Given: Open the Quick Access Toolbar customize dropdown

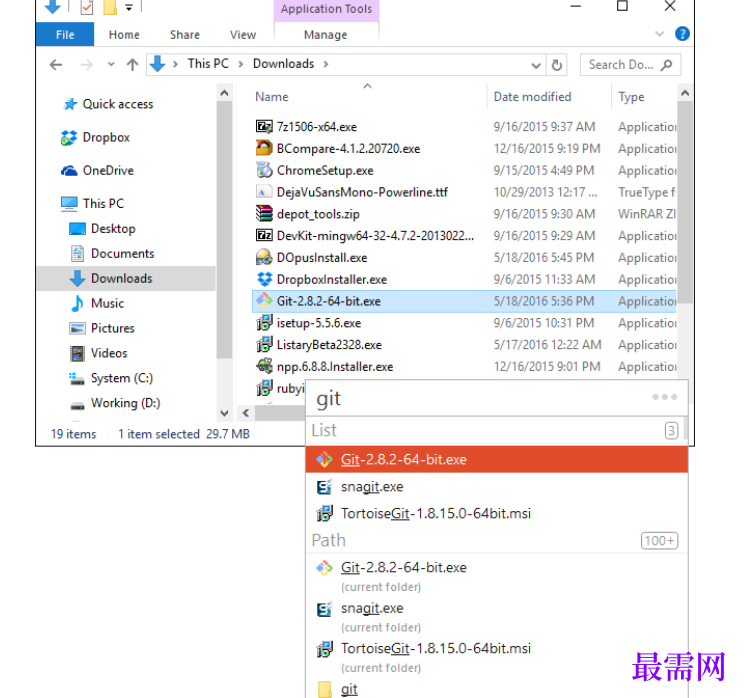Looking at the screenshot, I should 129,7.
